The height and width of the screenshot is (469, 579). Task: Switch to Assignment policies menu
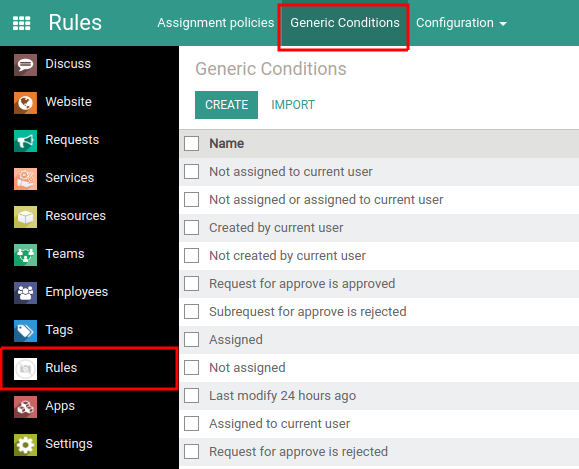(216, 23)
